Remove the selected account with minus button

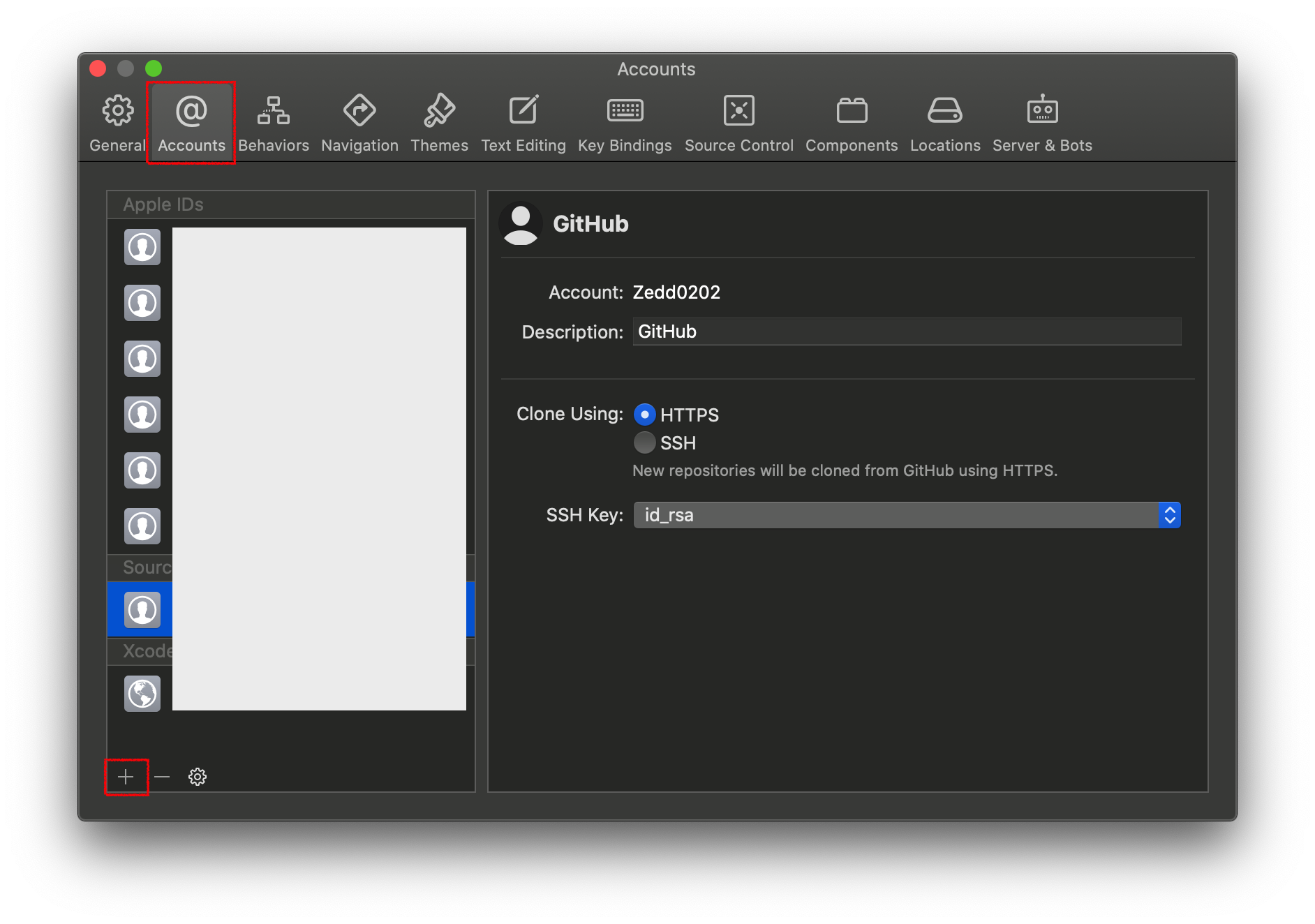[x=162, y=777]
